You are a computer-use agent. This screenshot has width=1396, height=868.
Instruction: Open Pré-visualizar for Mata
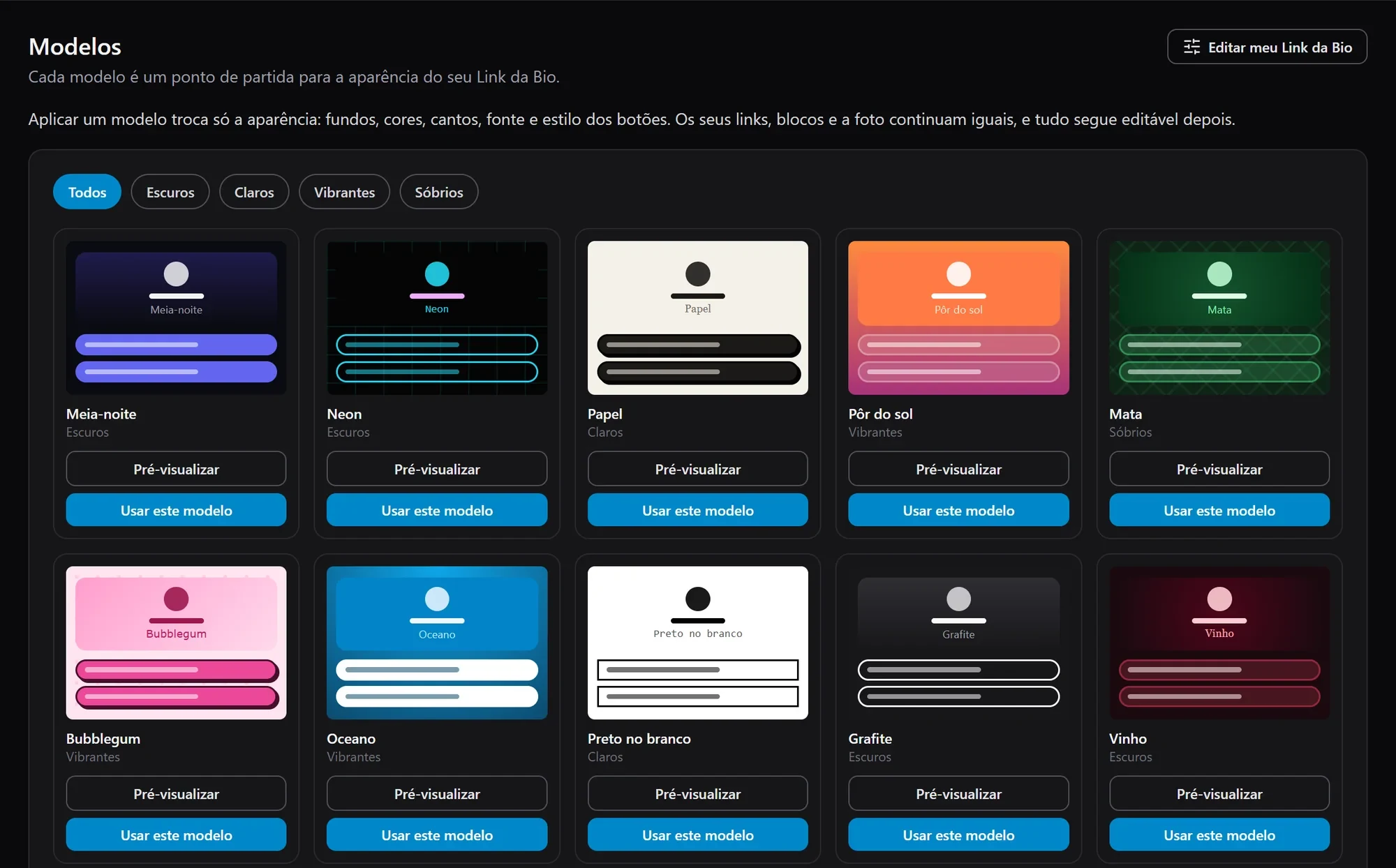pyautogui.click(x=1219, y=469)
